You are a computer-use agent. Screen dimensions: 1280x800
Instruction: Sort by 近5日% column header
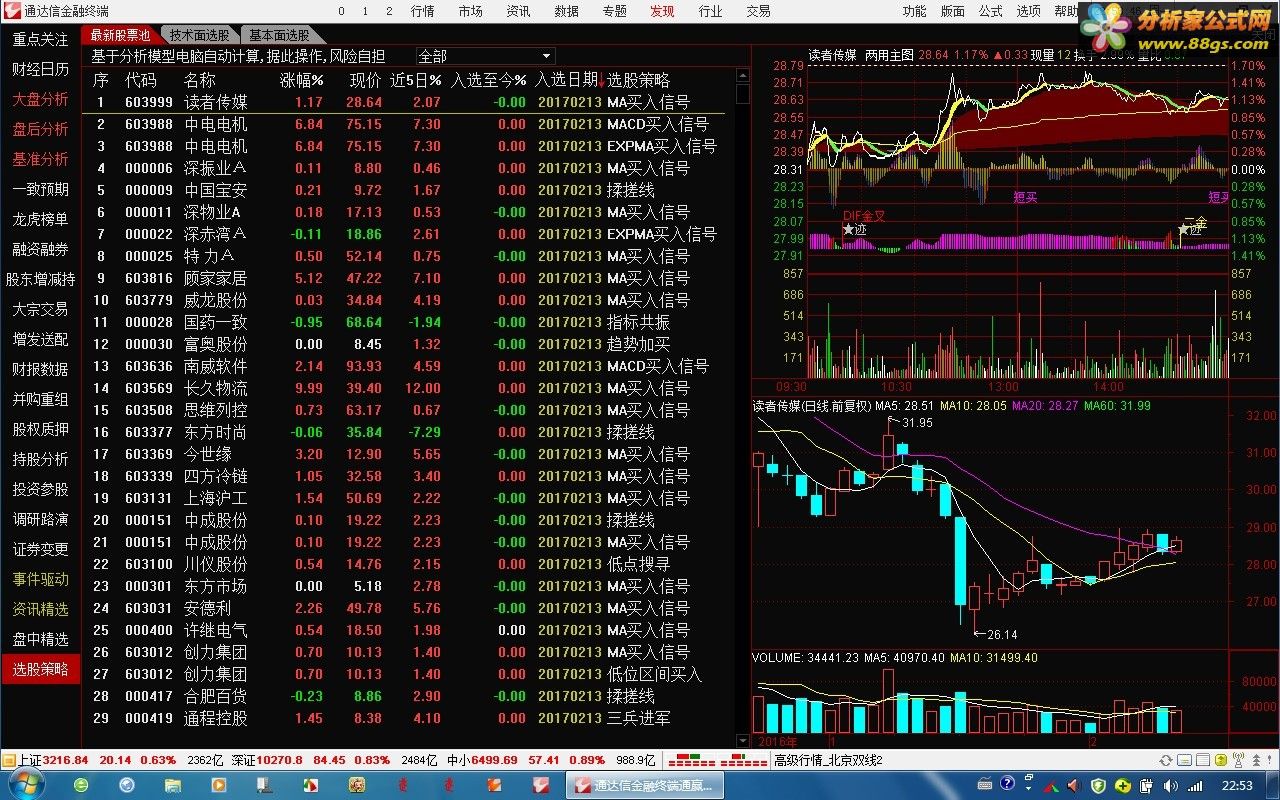click(416, 80)
